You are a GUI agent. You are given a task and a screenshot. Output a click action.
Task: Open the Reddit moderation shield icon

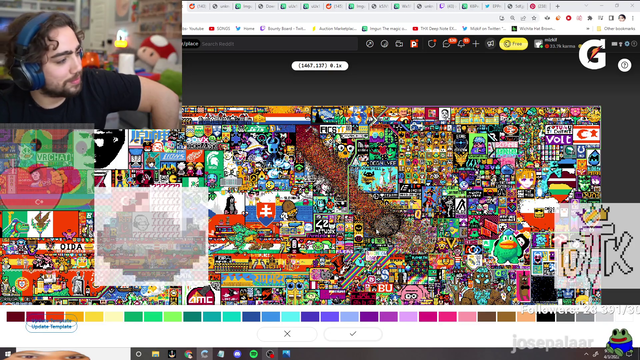pyautogui.click(x=431, y=44)
